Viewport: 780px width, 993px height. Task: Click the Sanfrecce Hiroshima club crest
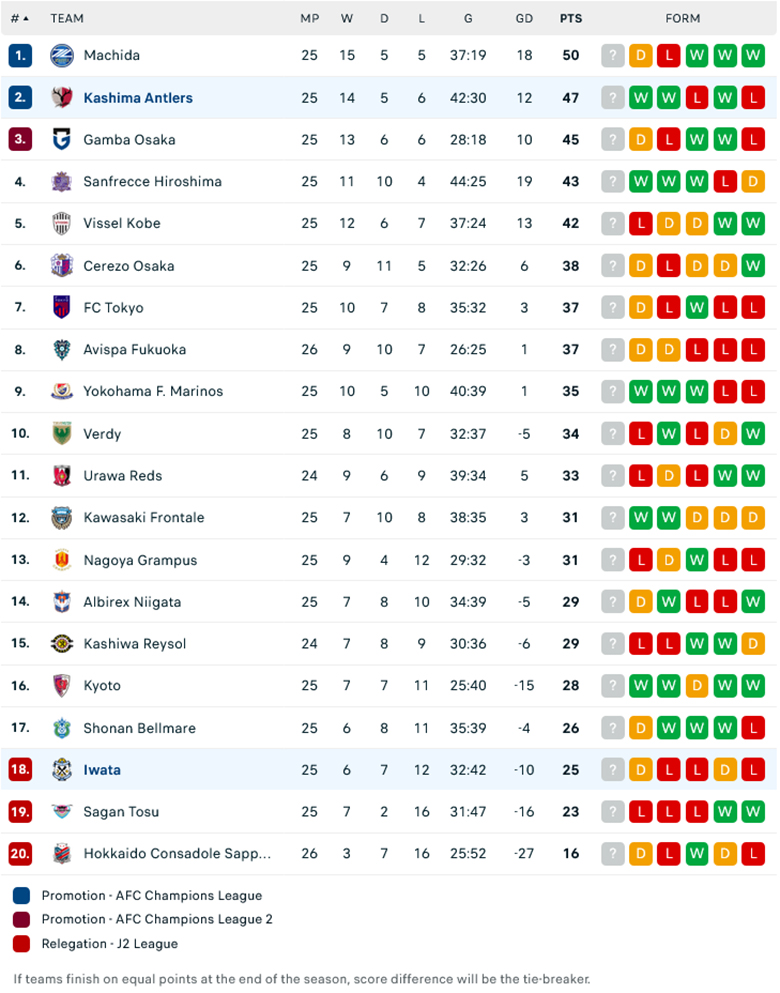pos(62,181)
